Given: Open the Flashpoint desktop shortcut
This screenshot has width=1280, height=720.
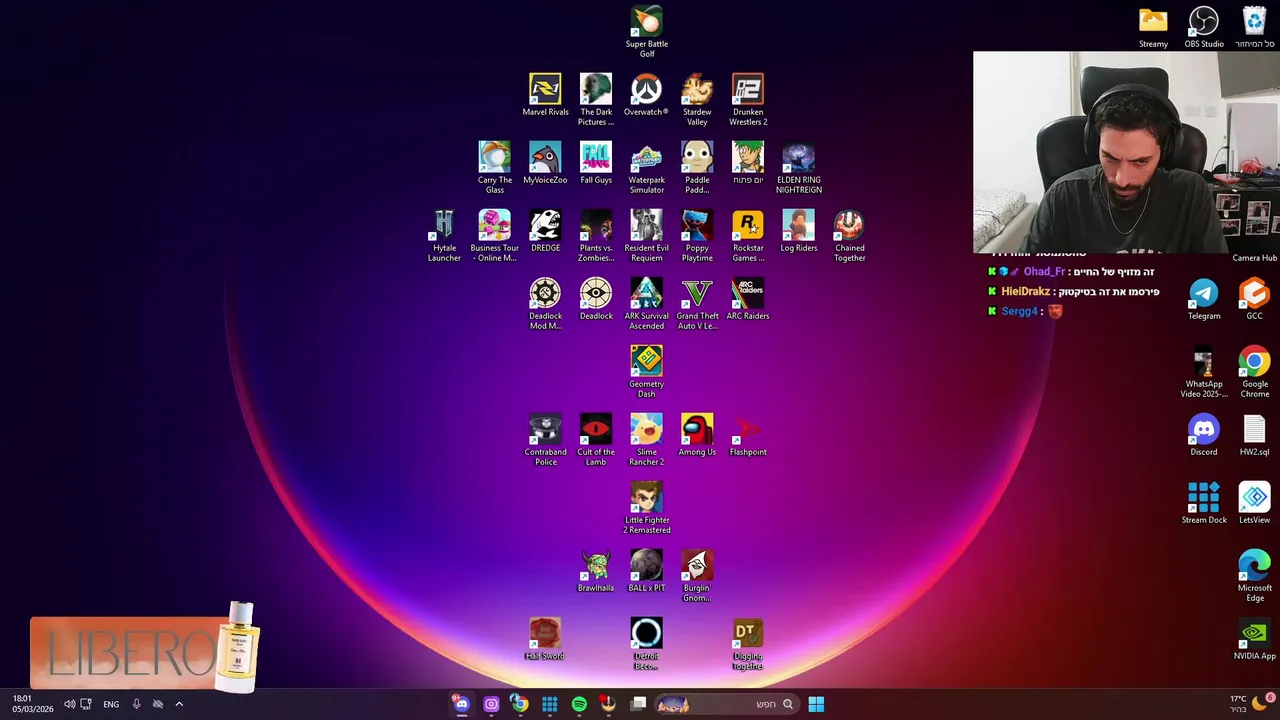Looking at the screenshot, I should (748, 435).
